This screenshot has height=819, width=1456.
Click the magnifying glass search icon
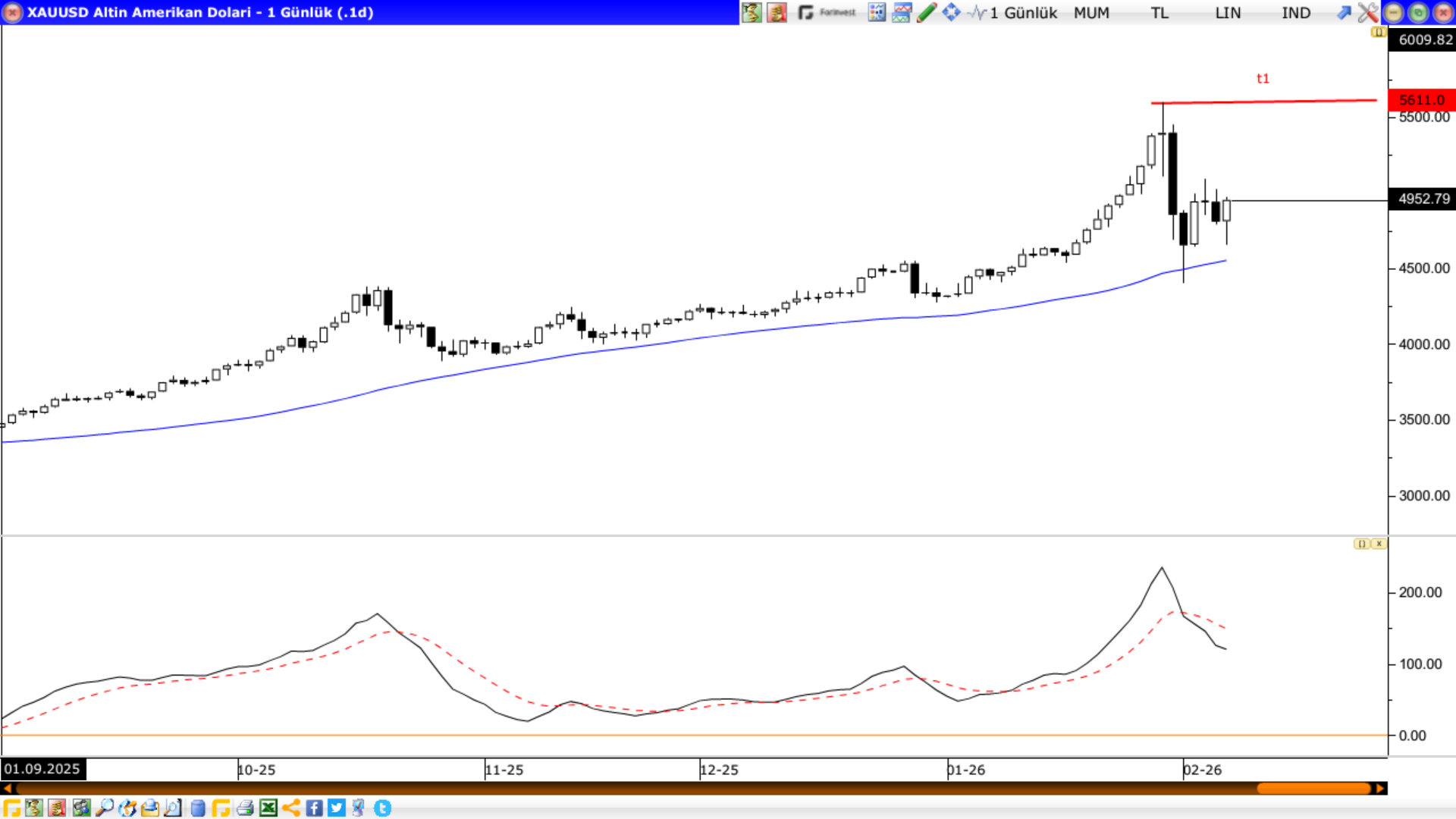[105, 808]
